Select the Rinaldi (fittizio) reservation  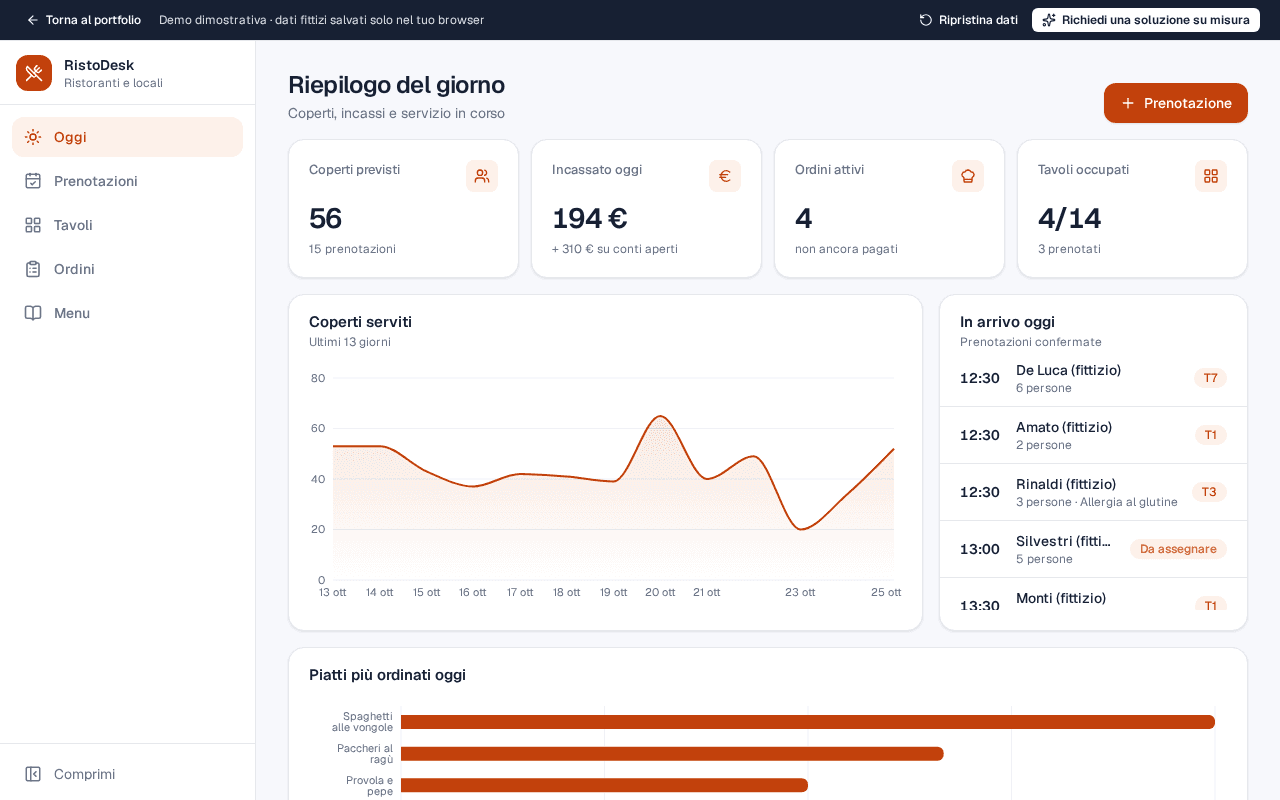[1093, 492]
